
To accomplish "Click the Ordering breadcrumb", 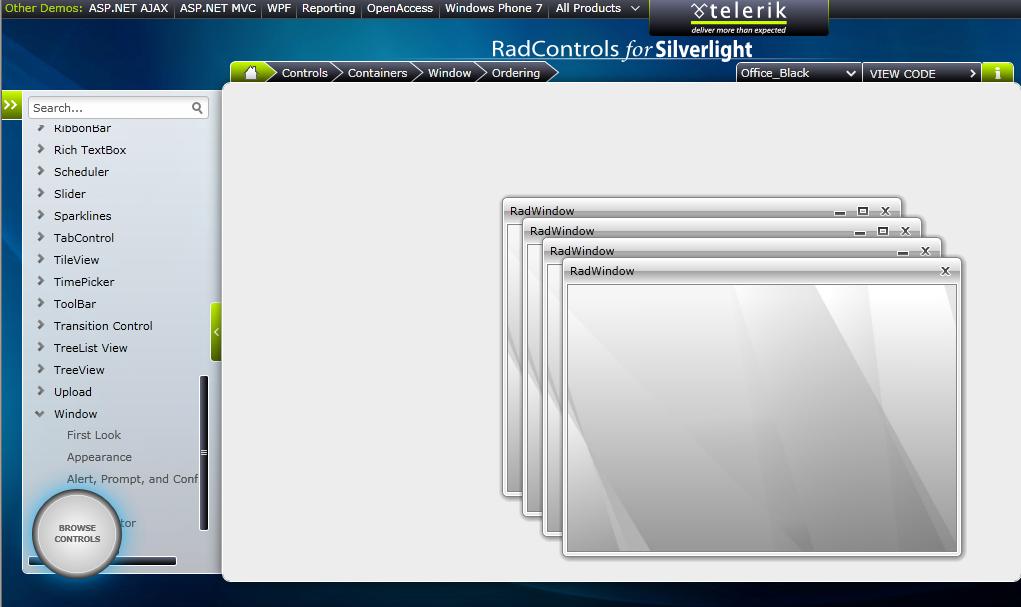I will pos(516,73).
